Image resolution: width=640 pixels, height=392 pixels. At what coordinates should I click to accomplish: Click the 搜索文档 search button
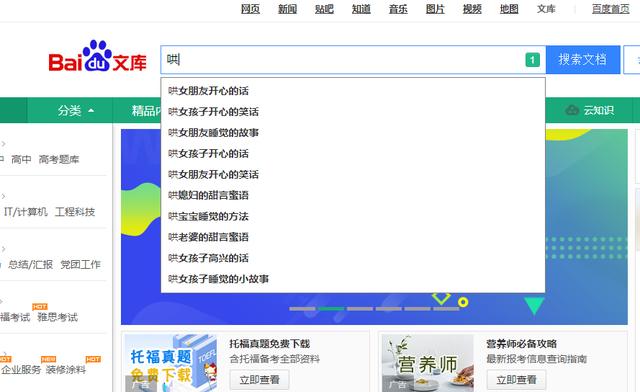point(583,60)
